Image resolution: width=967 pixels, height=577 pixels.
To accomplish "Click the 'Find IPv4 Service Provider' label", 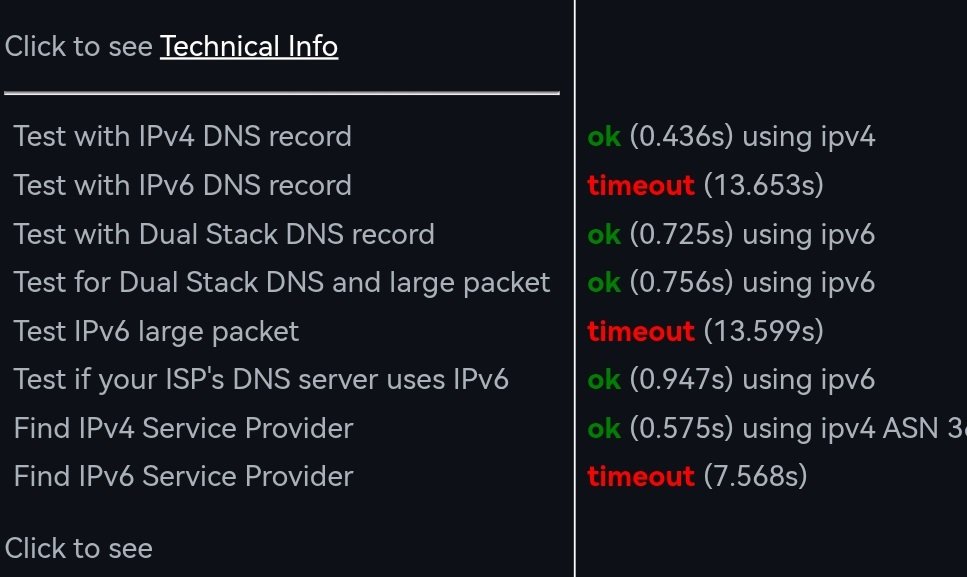I will tap(183, 429).
